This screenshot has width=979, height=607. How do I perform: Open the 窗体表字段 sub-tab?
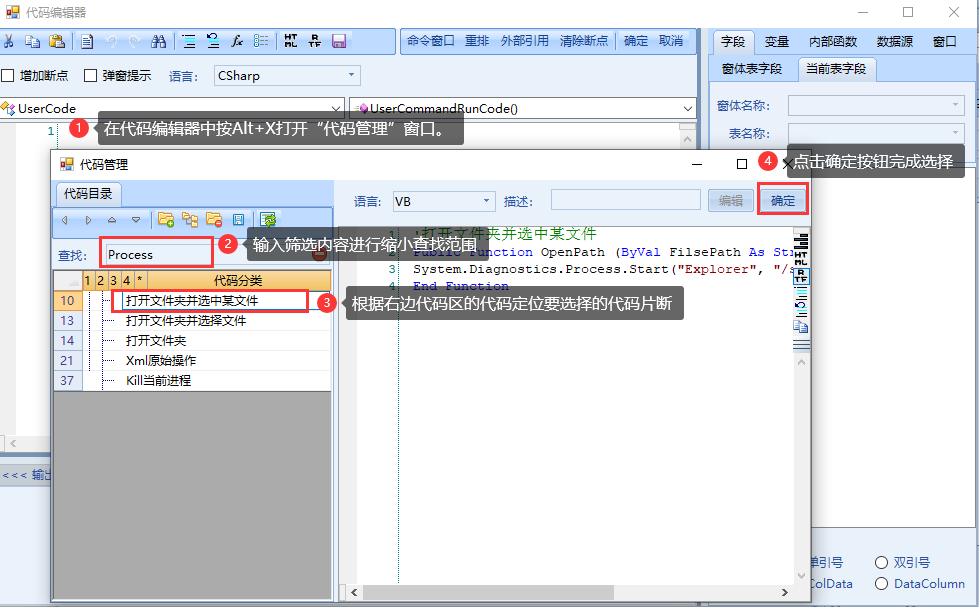pyautogui.click(x=752, y=69)
